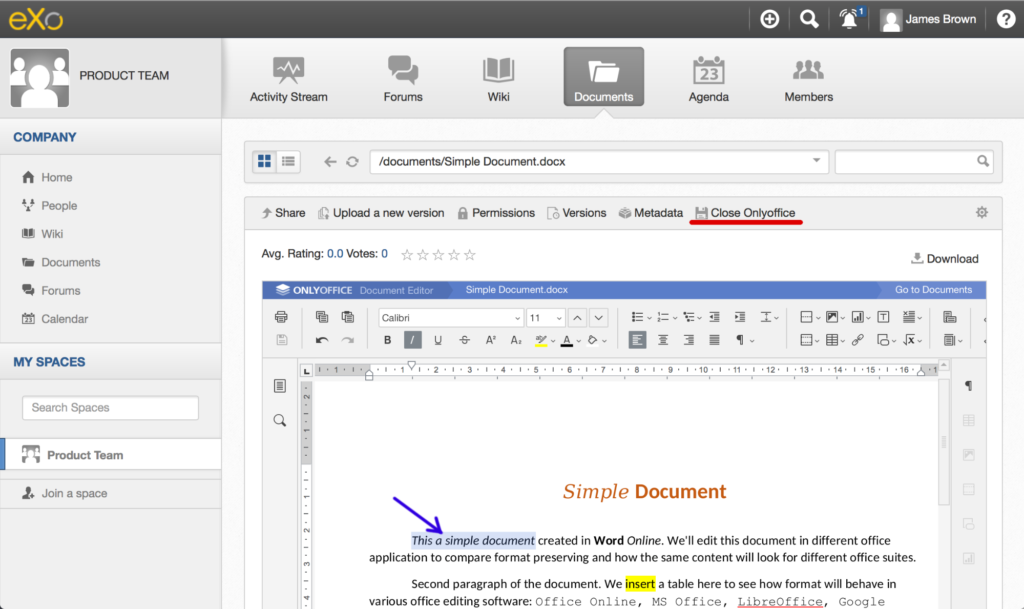Screen dimensions: 1024x609
Task: Open document settings gear icon
Action: coord(982,212)
